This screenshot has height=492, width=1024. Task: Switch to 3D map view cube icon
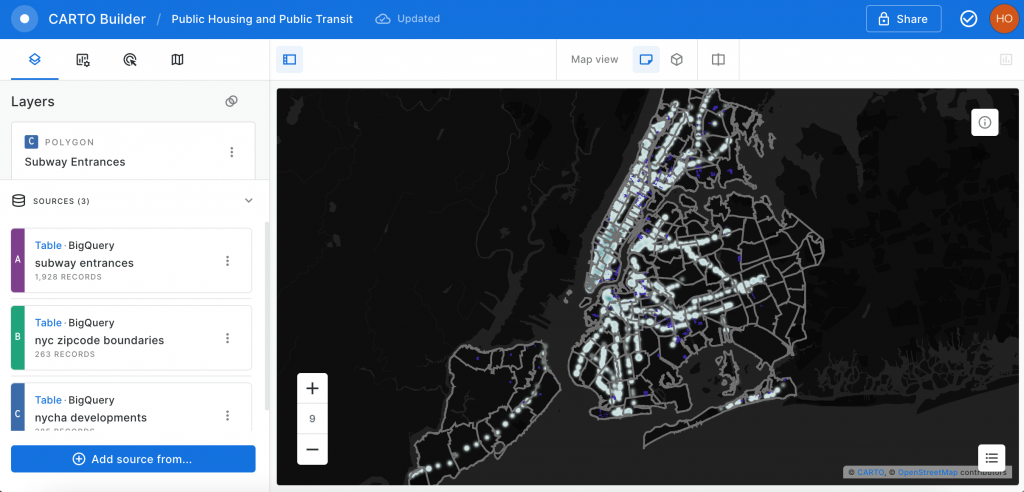[677, 59]
